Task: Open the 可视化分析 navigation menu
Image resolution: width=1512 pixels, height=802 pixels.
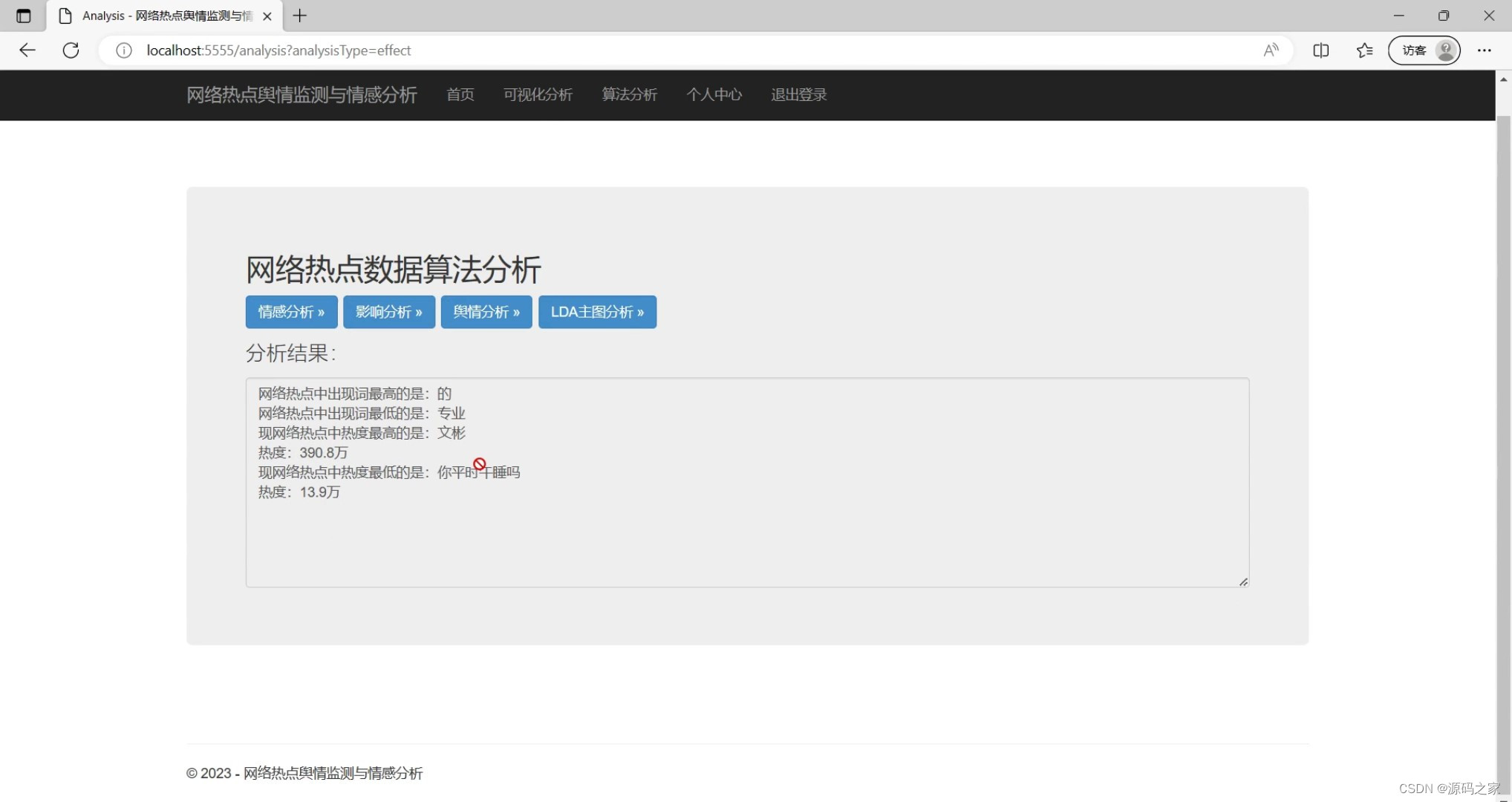Action: (538, 95)
